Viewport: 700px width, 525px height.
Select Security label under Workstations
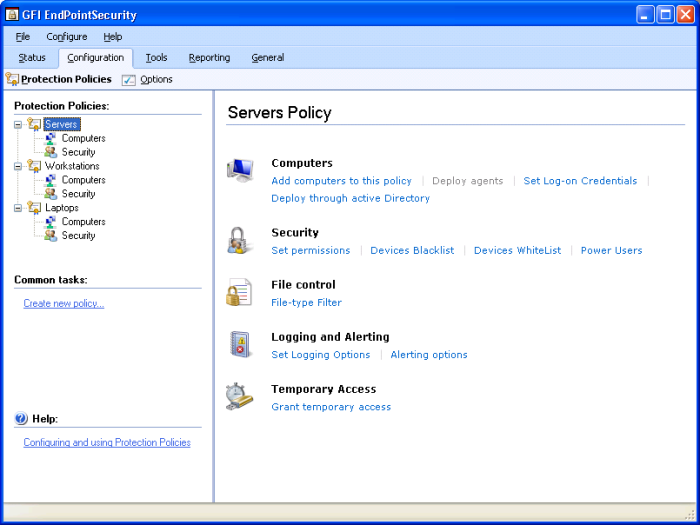pyautogui.click(x=79, y=194)
